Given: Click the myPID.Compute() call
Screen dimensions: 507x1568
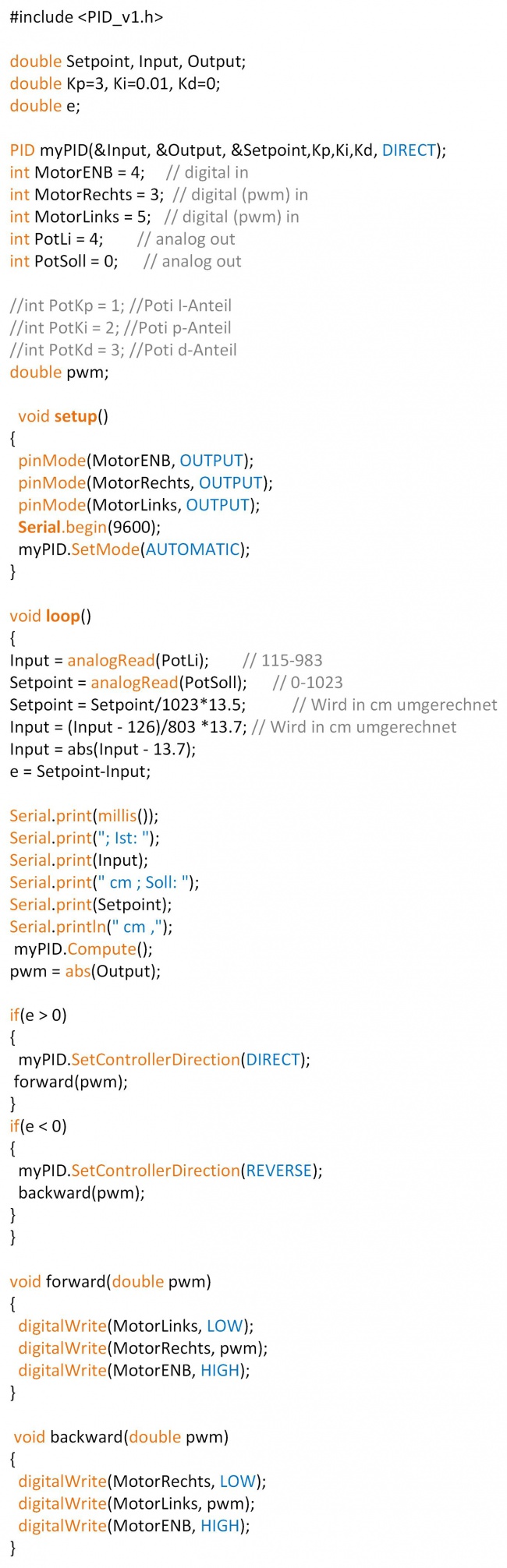Looking at the screenshot, I should click(x=83, y=949).
